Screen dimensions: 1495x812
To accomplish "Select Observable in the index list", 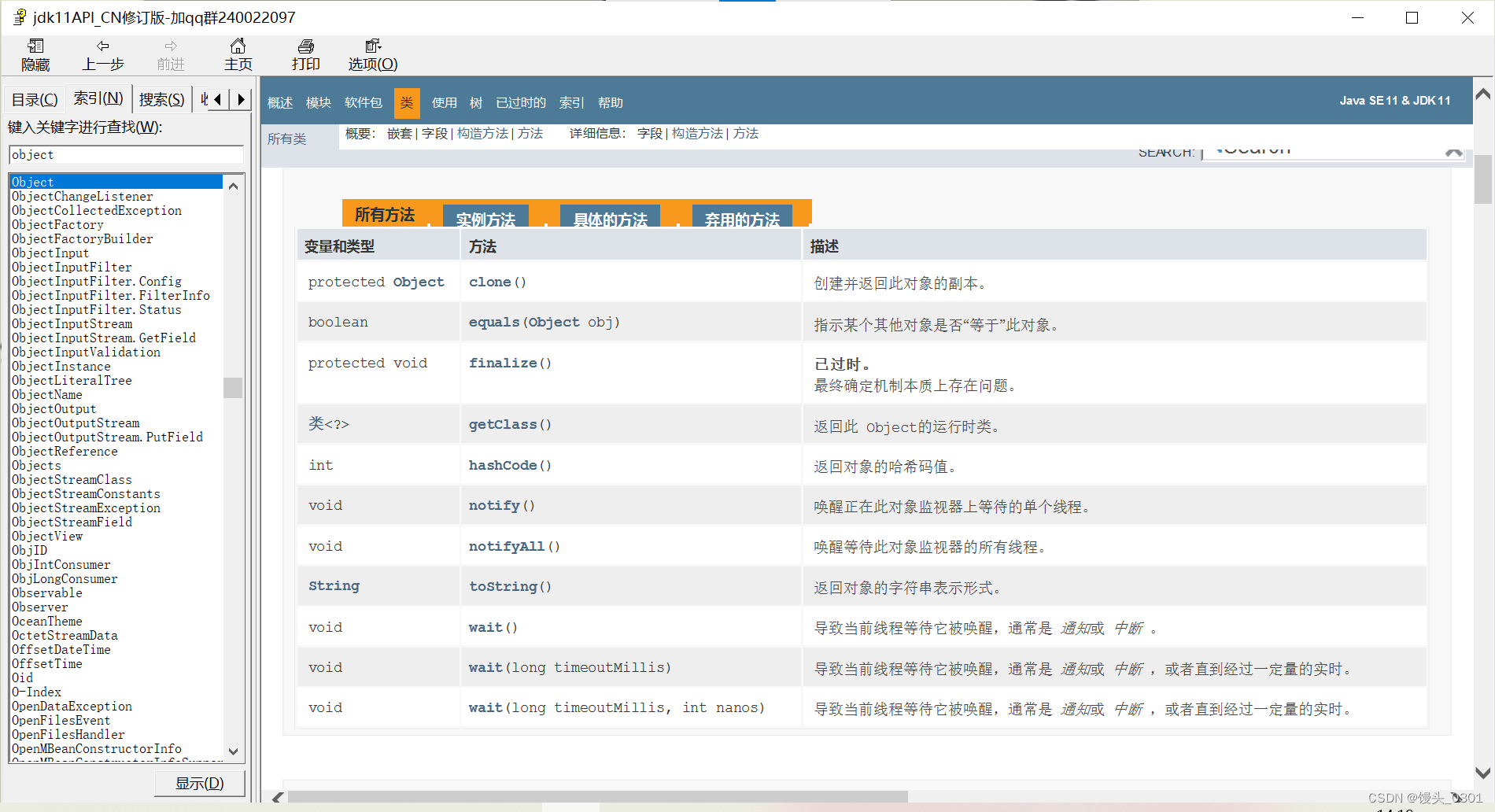I will tap(116, 592).
